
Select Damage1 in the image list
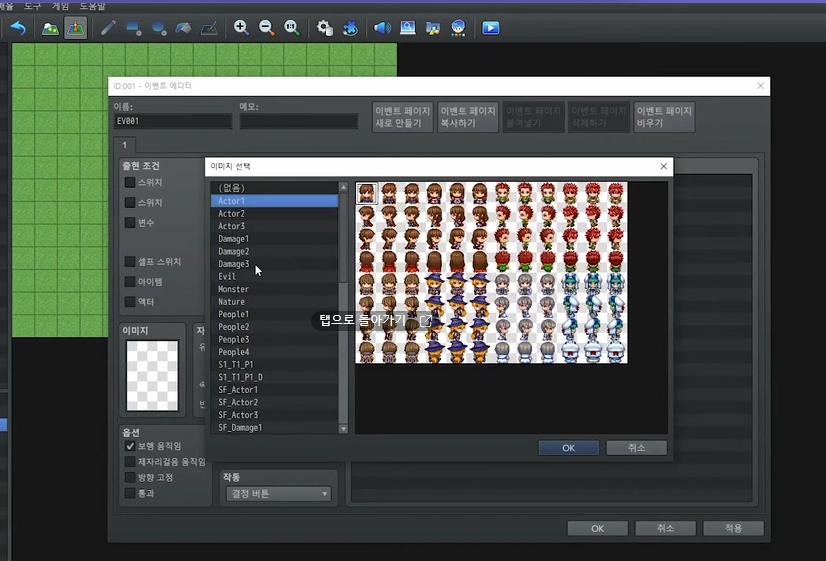[x=274, y=239]
